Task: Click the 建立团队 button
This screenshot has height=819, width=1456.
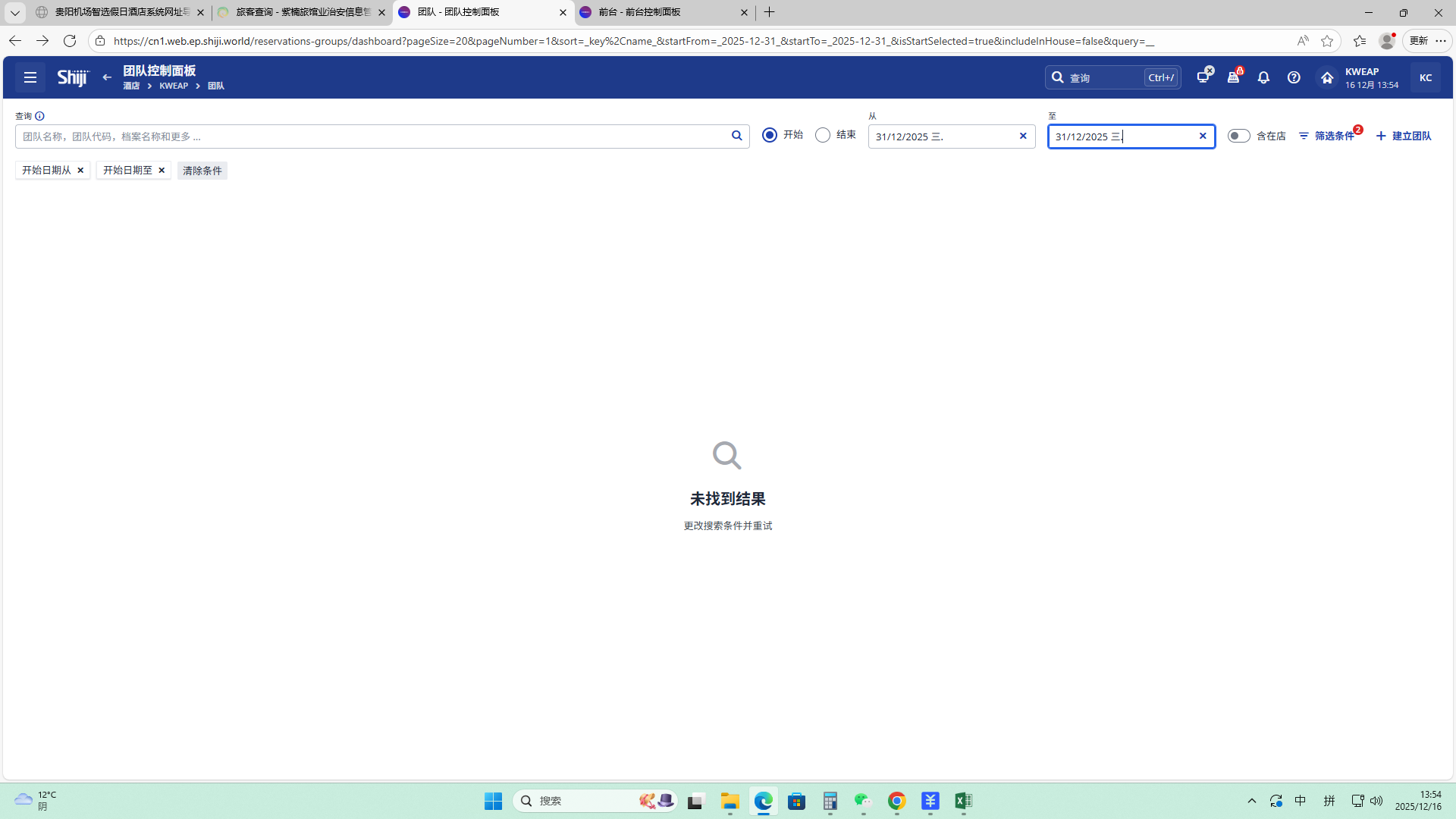Action: 1404,136
